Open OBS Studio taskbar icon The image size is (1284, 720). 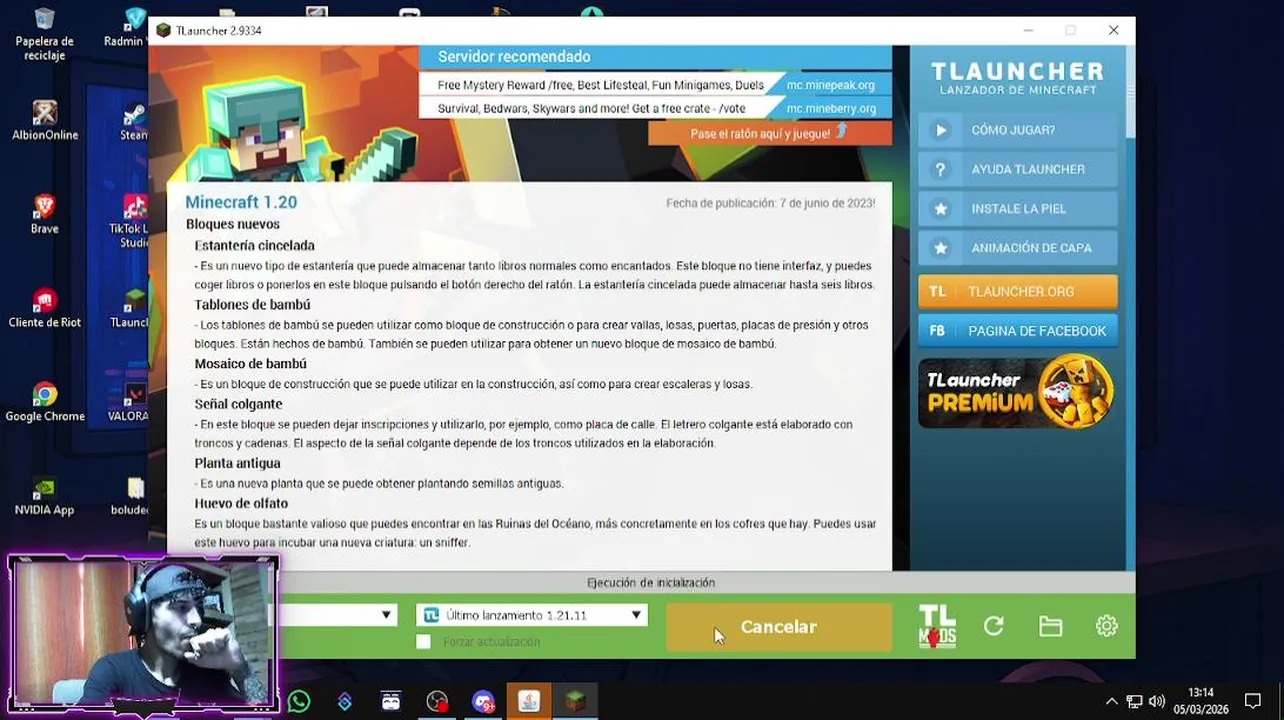(437, 702)
